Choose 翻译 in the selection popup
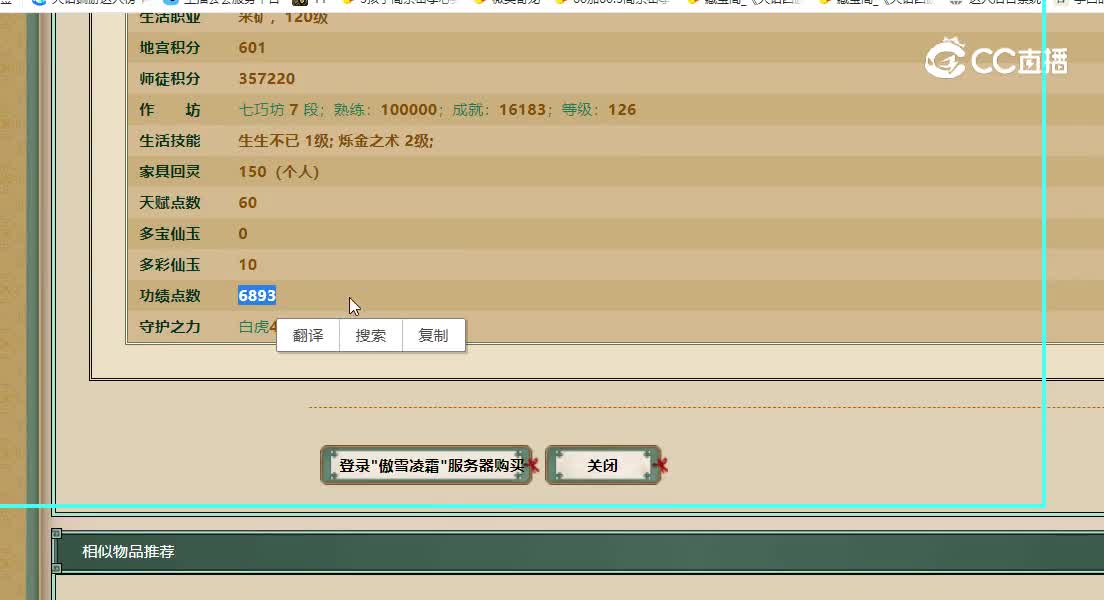The height and width of the screenshot is (600, 1104). (308, 335)
